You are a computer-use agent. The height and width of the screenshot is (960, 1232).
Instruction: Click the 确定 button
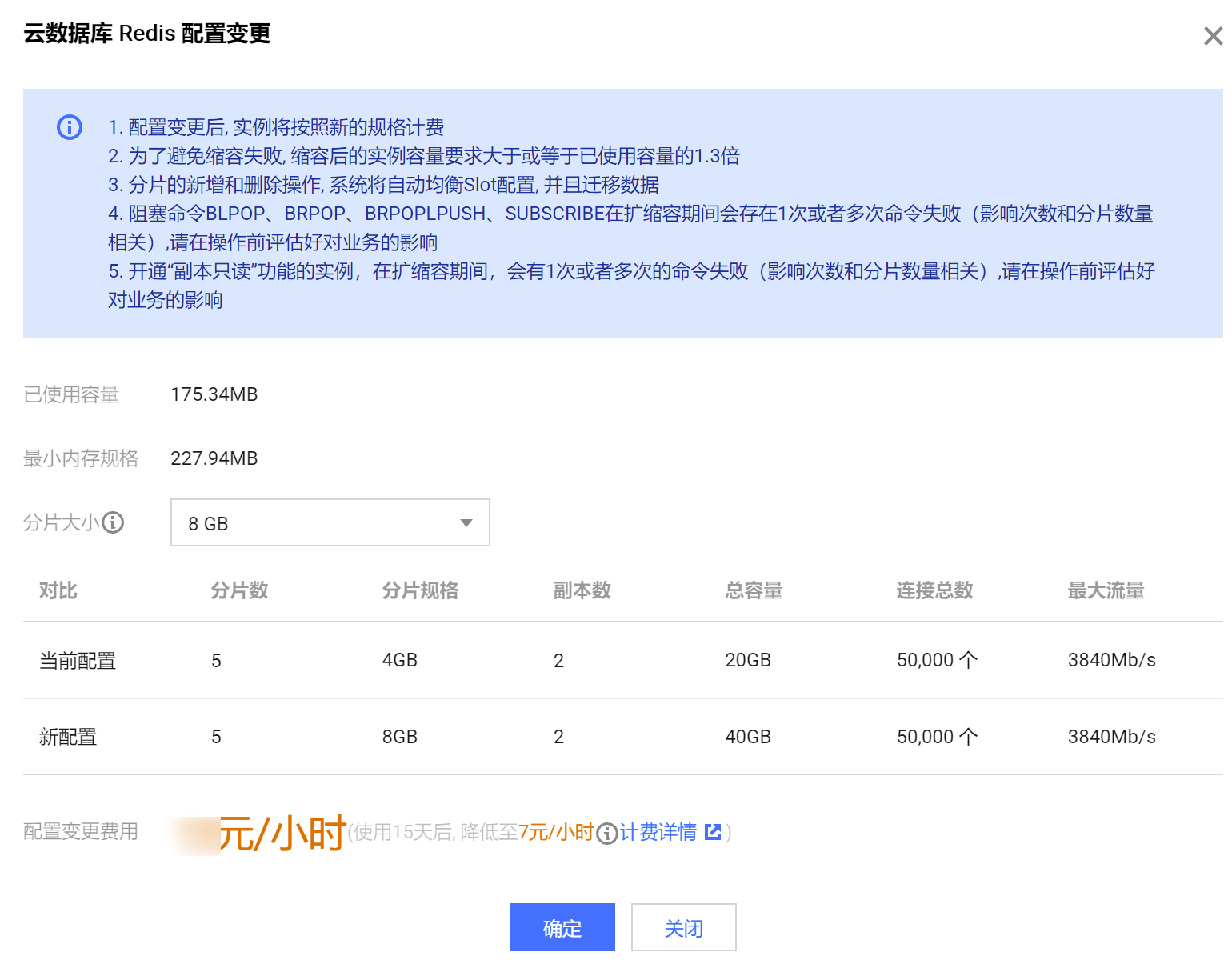pyautogui.click(x=562, y=928)
